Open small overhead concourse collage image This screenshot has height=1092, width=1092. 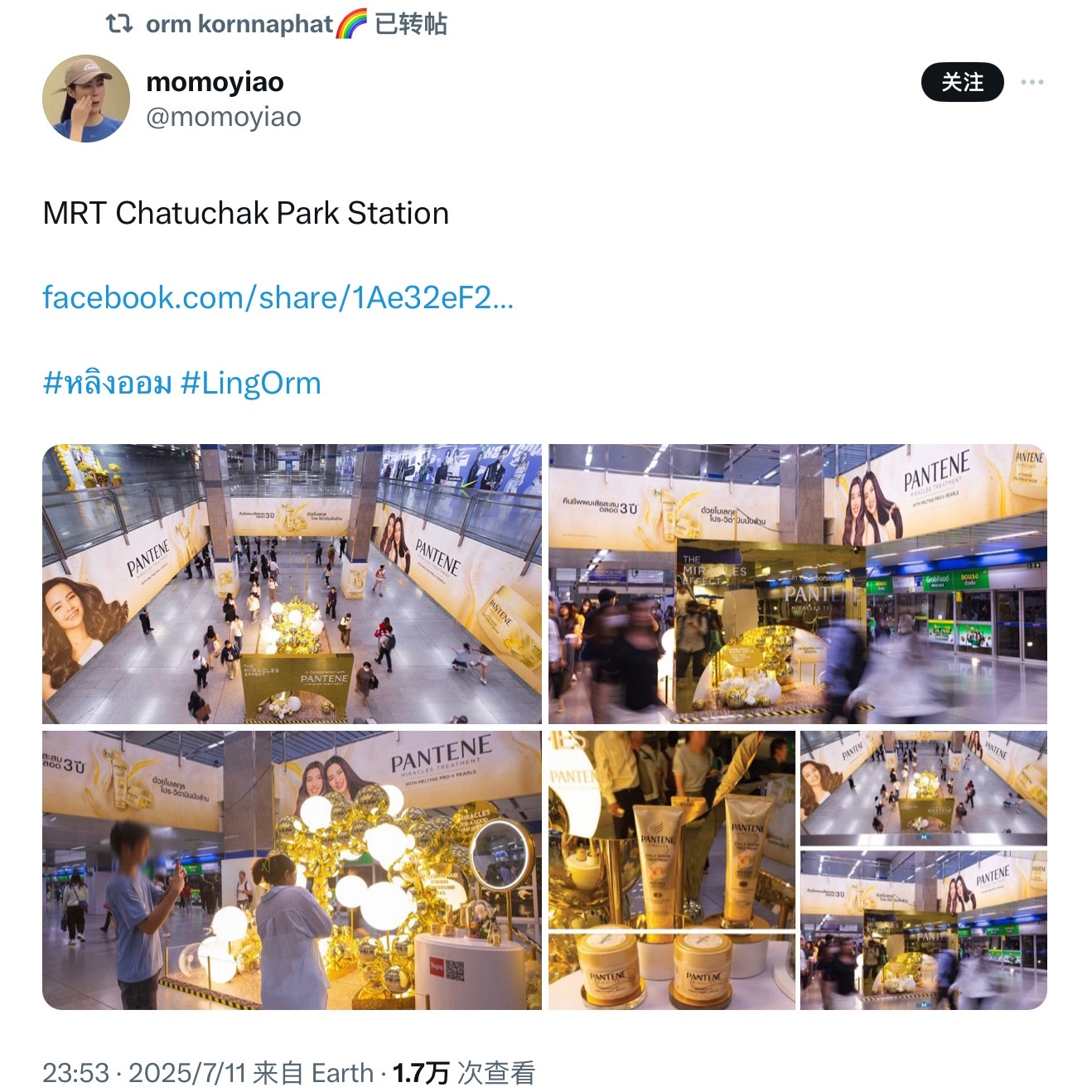point(923,788)
